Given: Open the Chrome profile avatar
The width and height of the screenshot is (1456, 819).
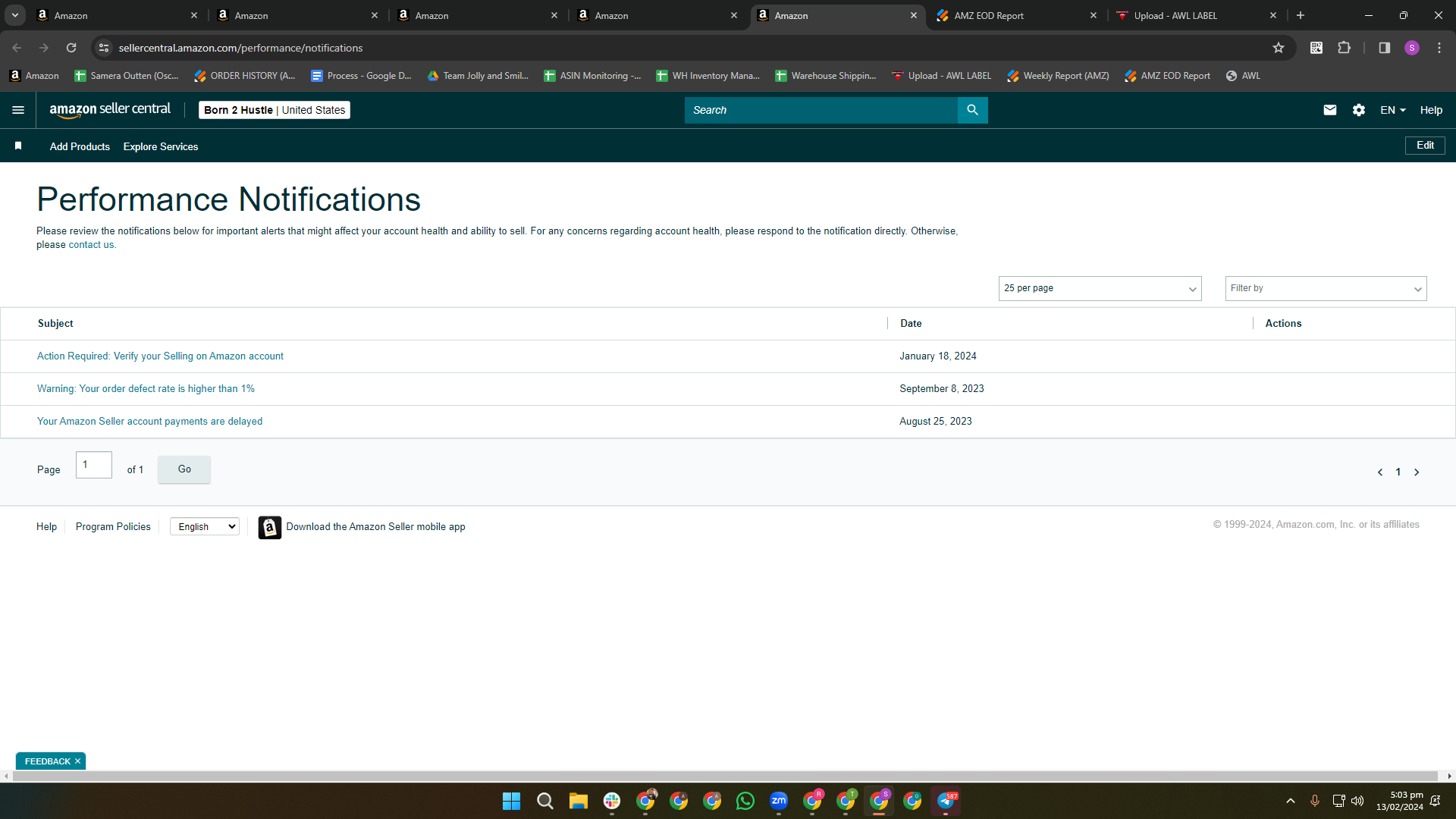Looking at the screenshot, I should point(1411,48).
